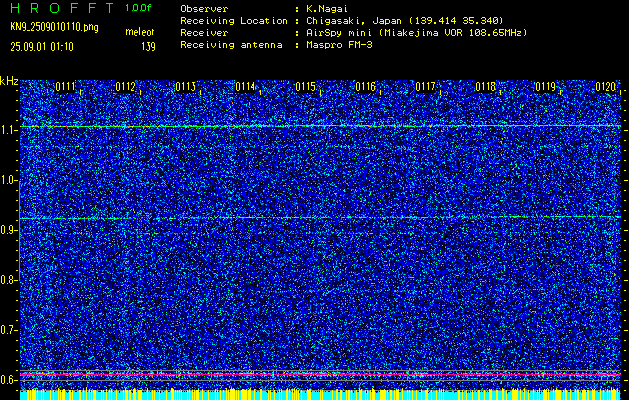
Task: Select the Maspro FM-3 antenna text
Action: tap(339, 45)
